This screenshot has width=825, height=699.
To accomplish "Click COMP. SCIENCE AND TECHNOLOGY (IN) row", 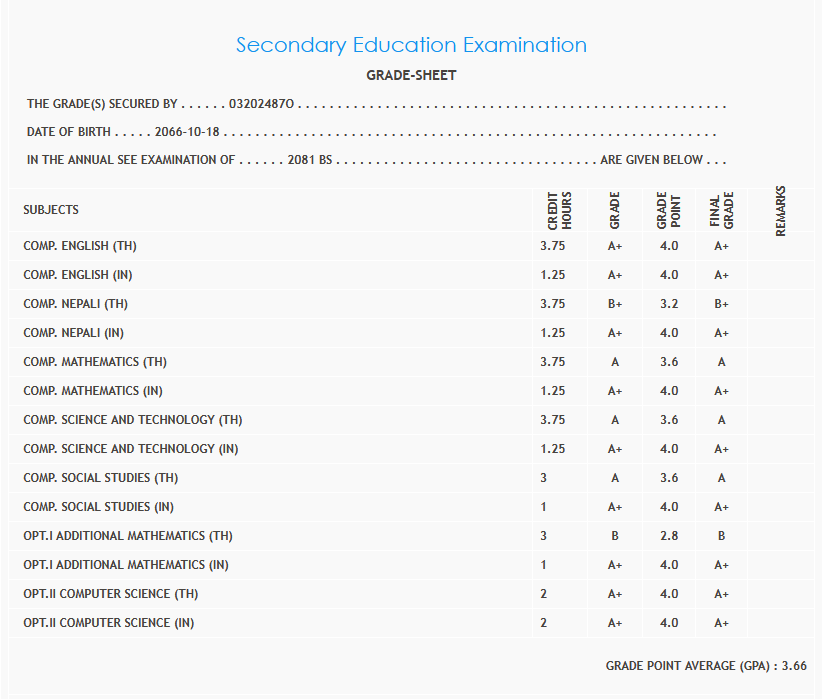I will click(x=131, y=449).
